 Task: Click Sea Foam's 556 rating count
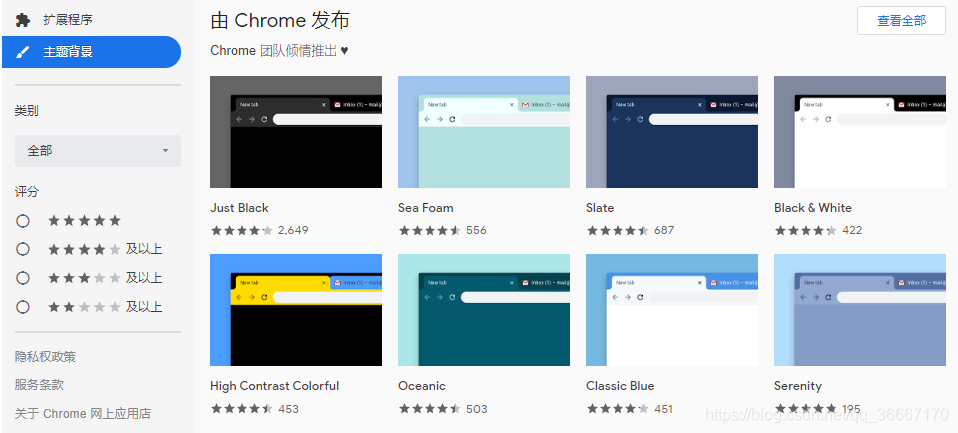tap(477, 230)
